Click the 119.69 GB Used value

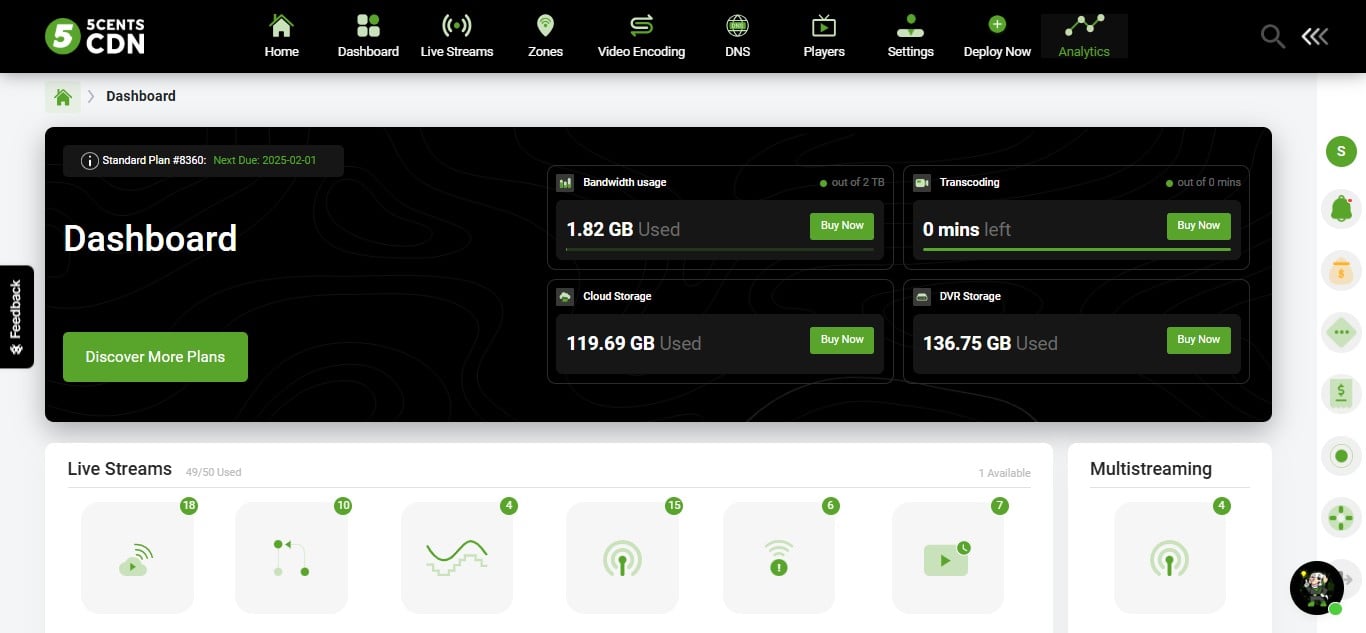(x=634, y=343)
